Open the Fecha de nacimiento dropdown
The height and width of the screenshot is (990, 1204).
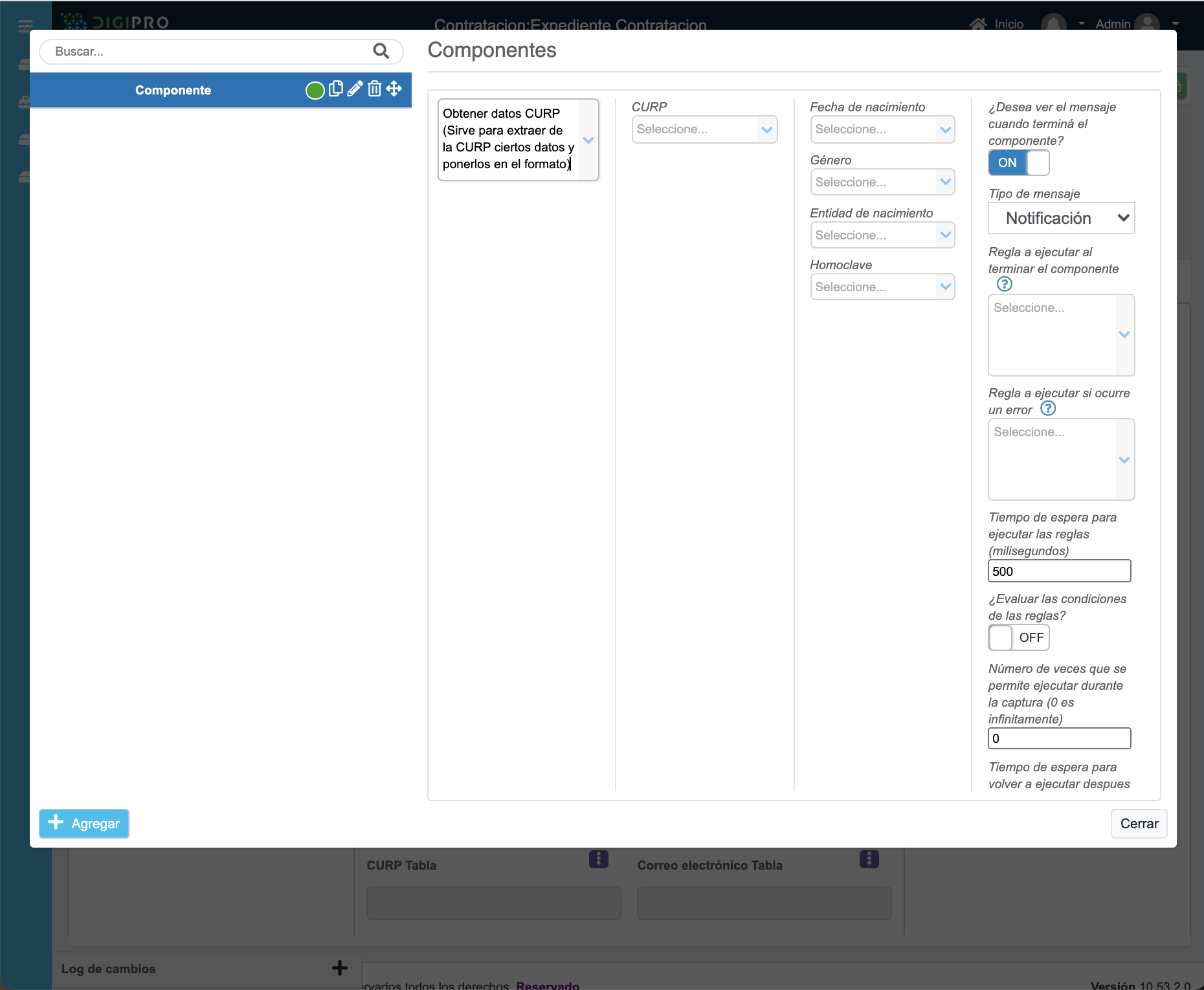coord(882,129)
